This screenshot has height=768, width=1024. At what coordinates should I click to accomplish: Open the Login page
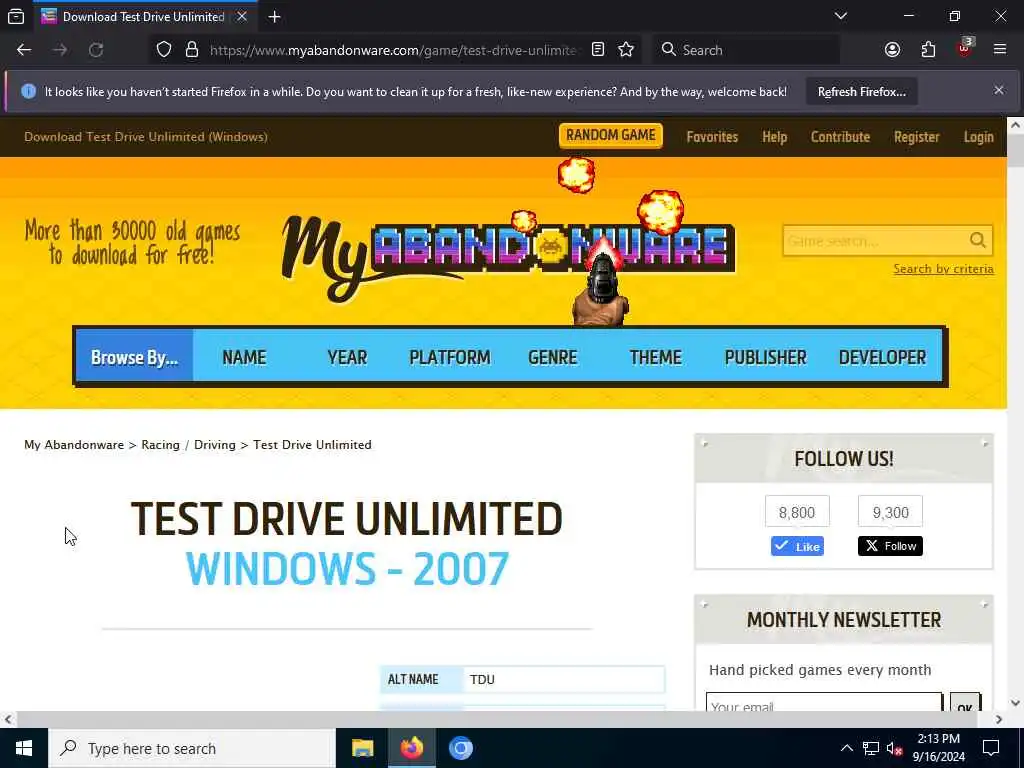(x=978, y=136)
